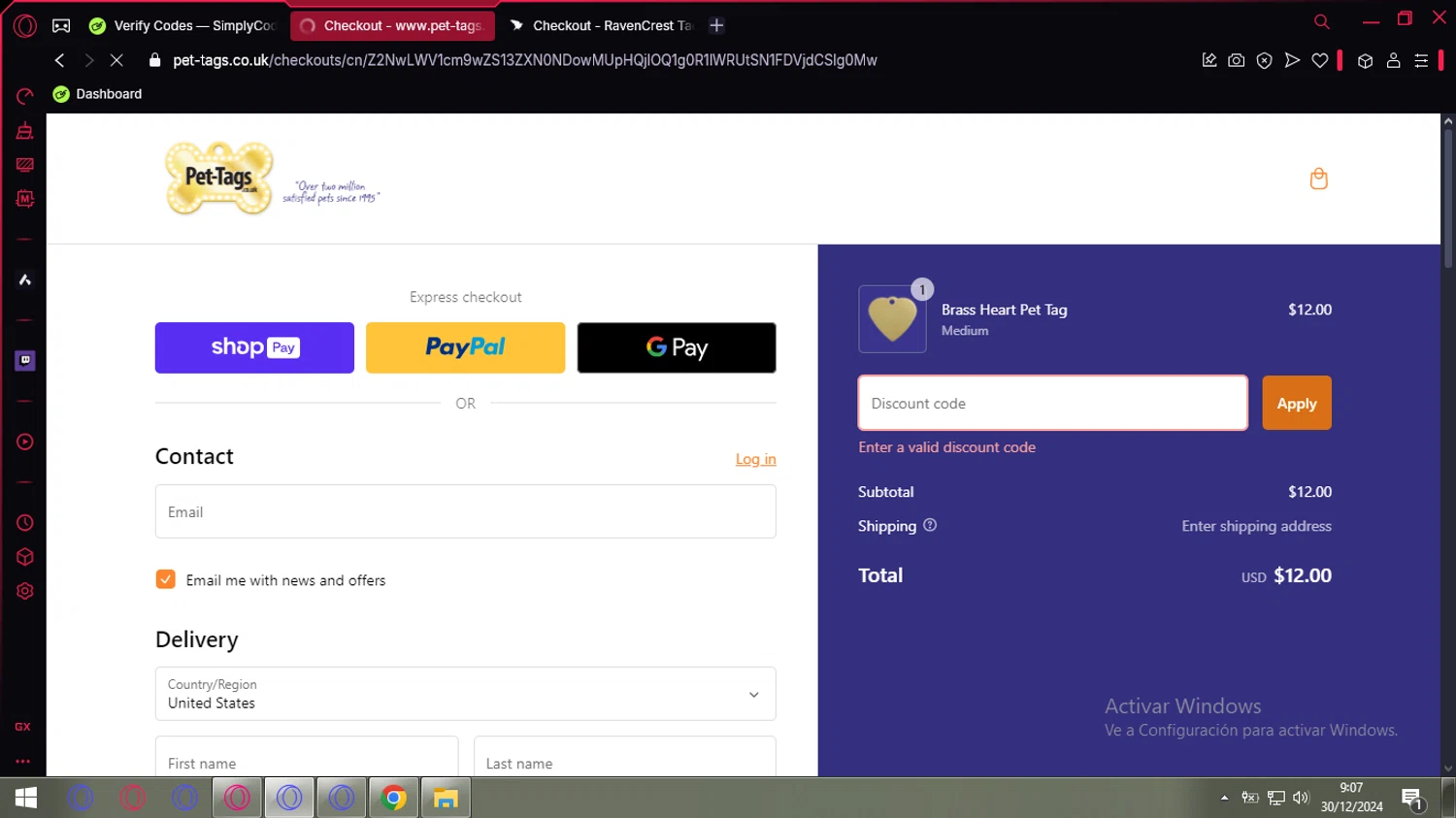Open the Windows Start menu

[x=26, y=798]
